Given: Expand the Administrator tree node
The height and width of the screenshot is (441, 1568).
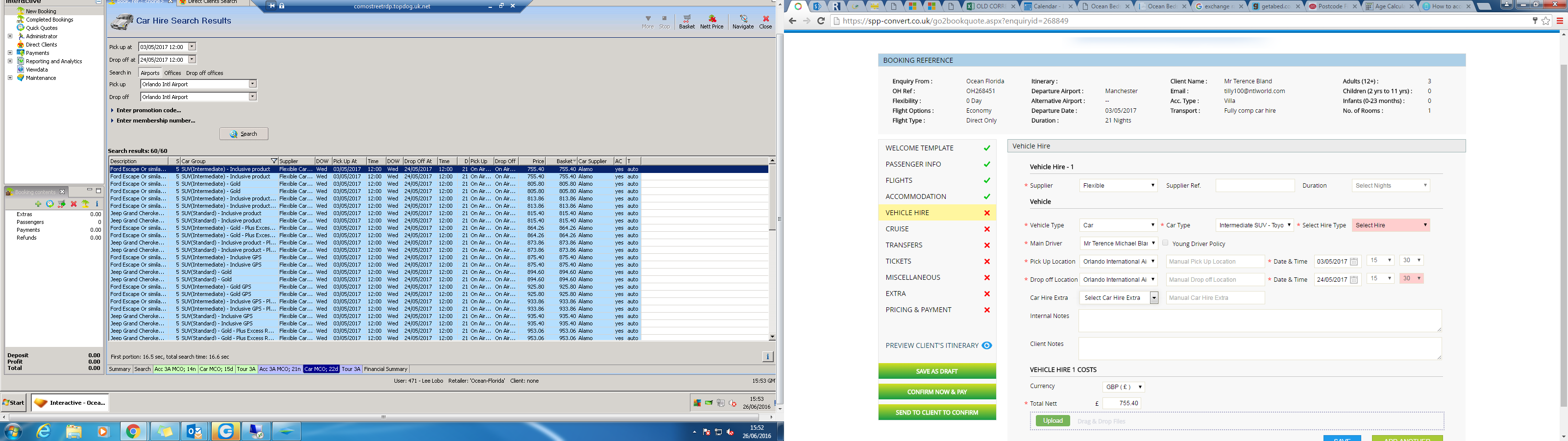Looking at the screenshot, I should click(x=10, y=37).
